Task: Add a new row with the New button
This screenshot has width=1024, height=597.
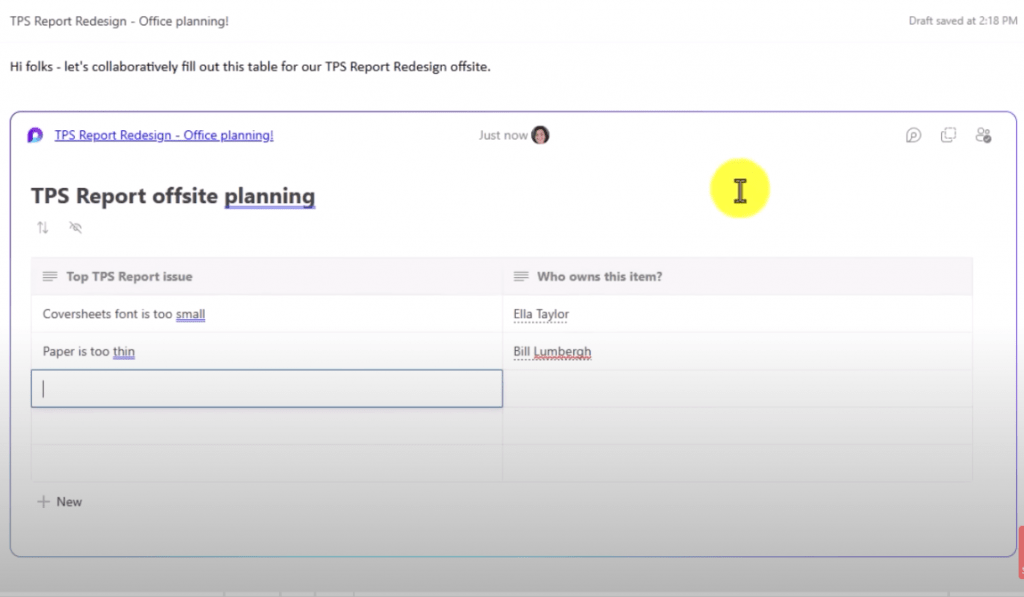Action: click(59, 502)
